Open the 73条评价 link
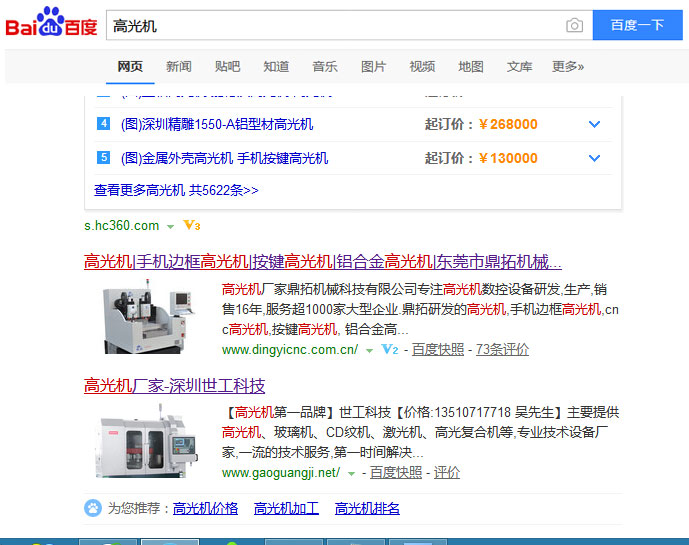This screenshot has width=689, height=545. [502, 350]
